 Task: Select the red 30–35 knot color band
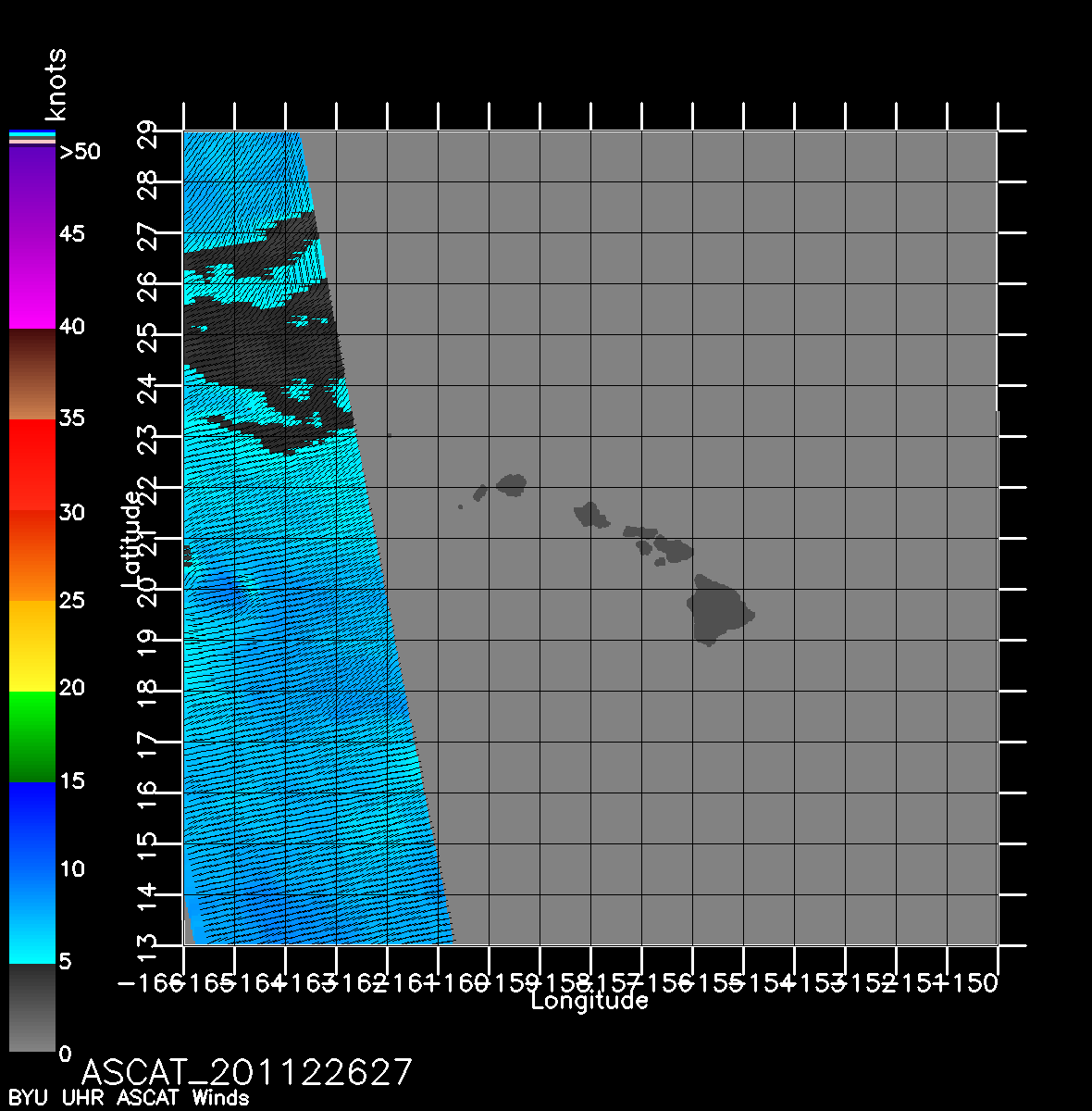31,463
